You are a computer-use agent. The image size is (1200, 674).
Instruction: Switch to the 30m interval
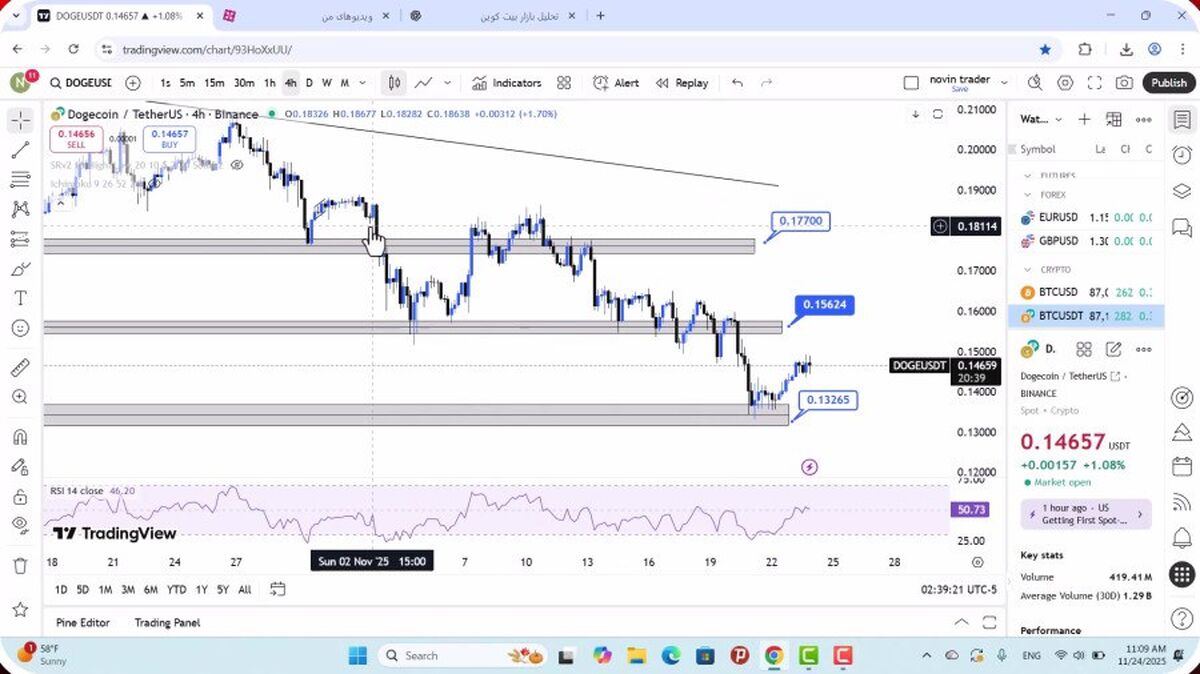click(244, 83)
